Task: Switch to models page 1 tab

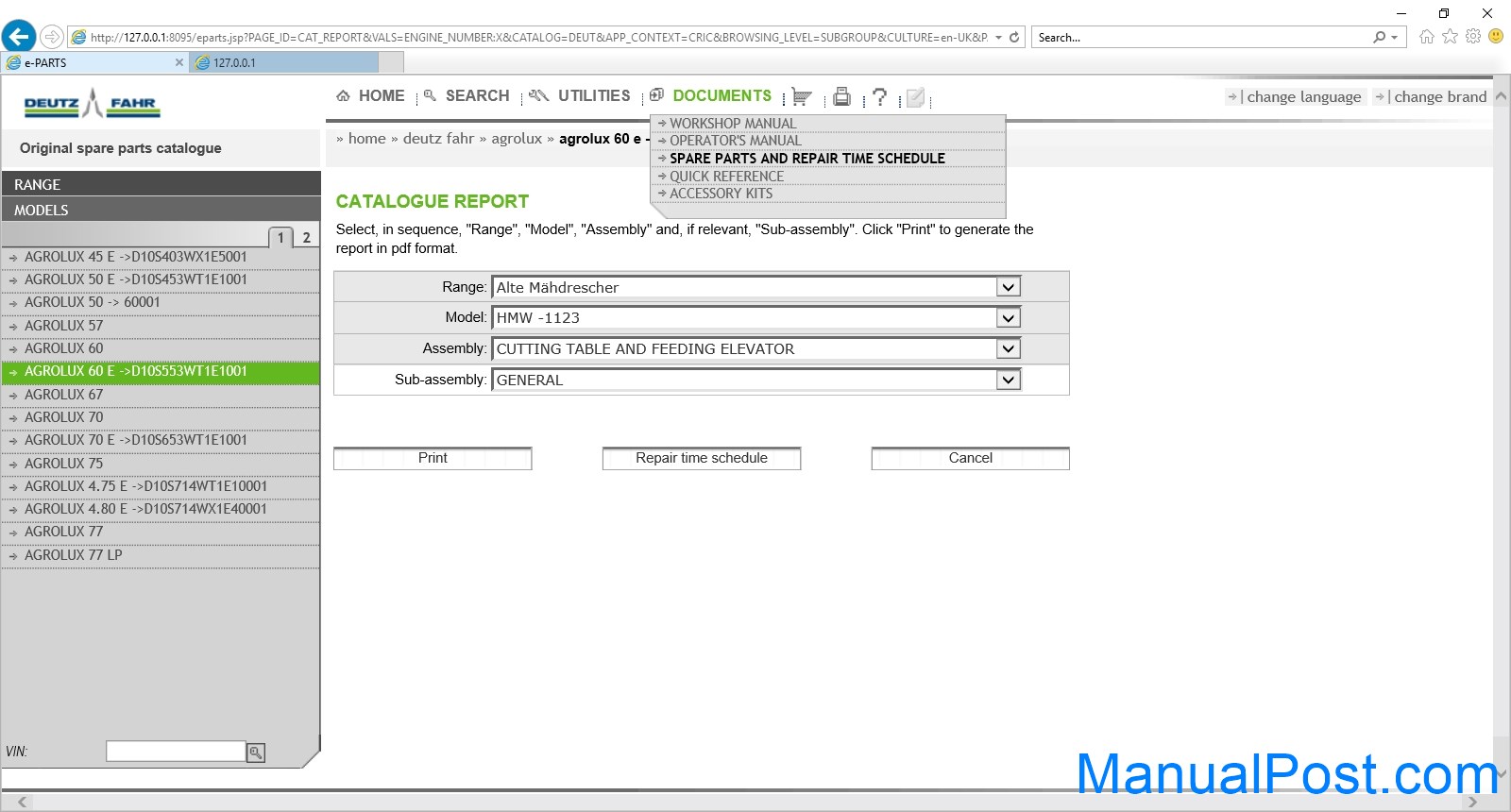Action: click(x=280, y=238)
